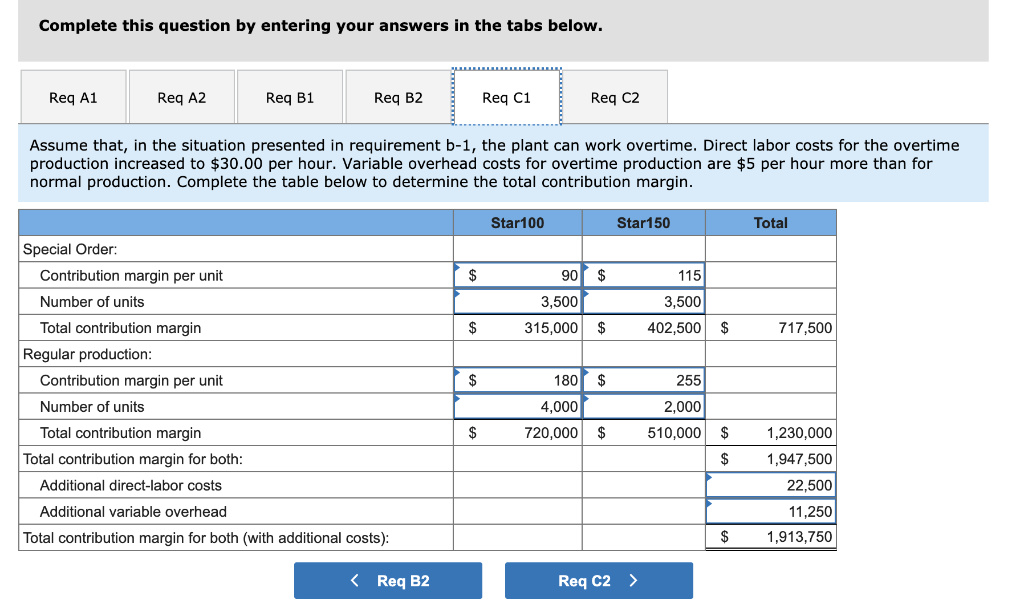Click the Regular production row label
The width and height of the screenshot is (1024, 600).
[88, 354]
